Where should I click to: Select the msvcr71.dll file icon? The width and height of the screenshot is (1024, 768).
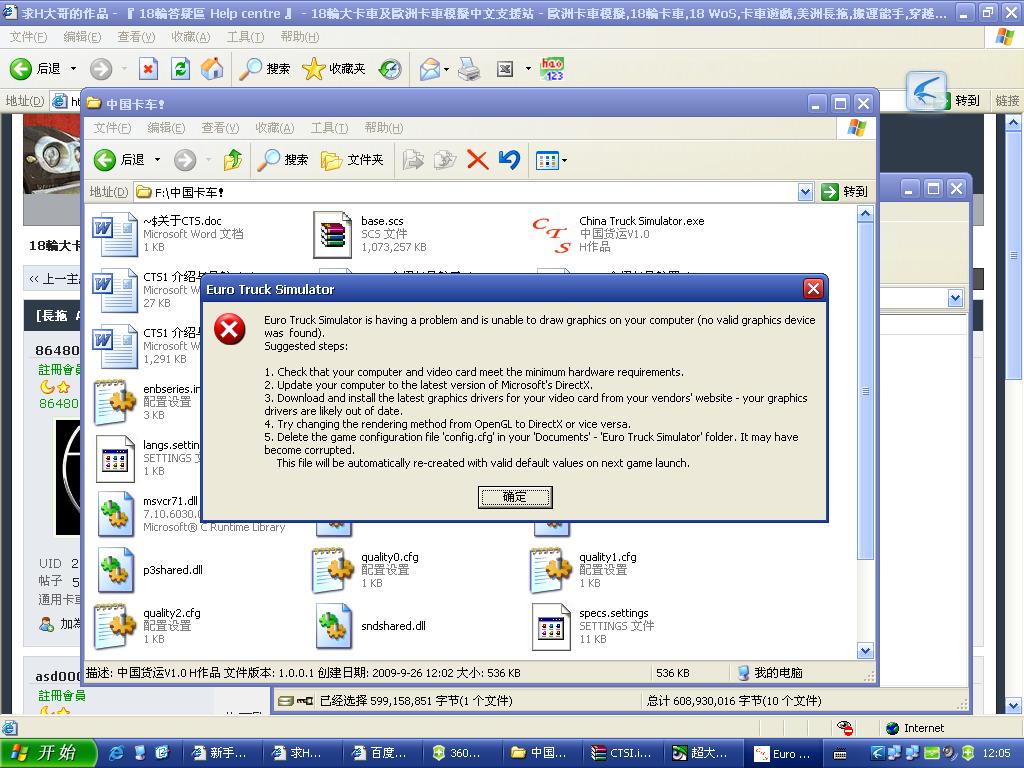coord(116,514)
